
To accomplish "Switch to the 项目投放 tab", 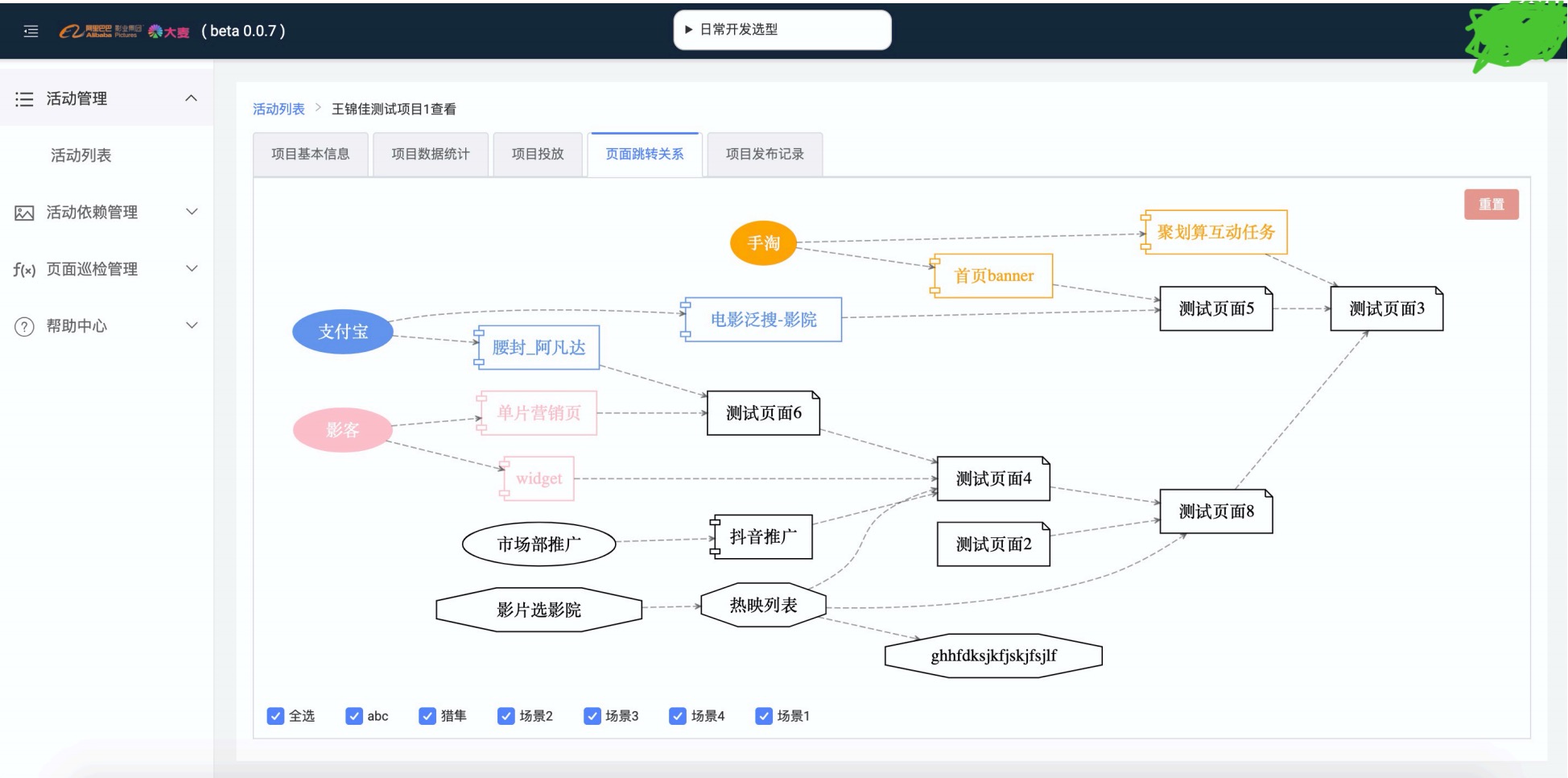I will click(538, 154).
